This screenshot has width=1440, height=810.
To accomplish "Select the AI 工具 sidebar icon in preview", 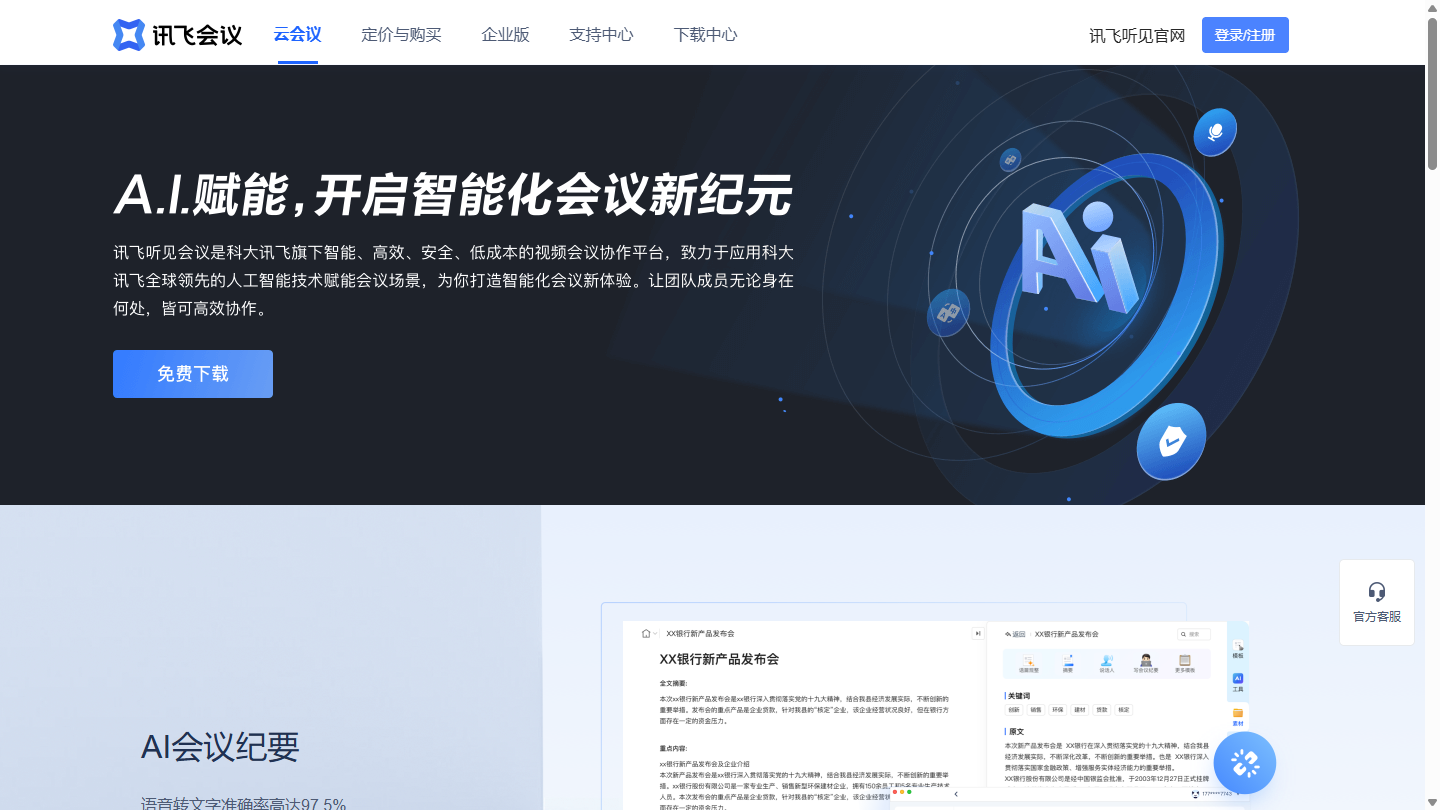I will click(1238, 683).
